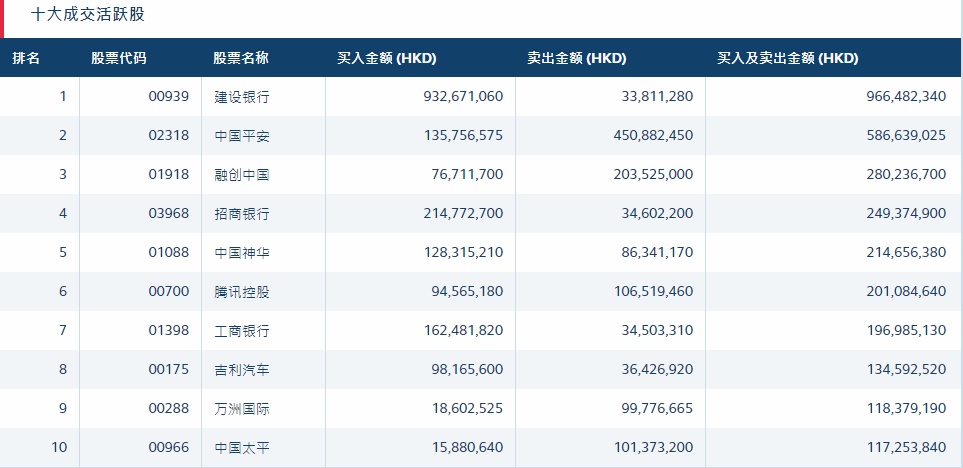This screenshot has width=963, height=468.
Task: Click total amount 117,253,840
Action: [906, 447]
